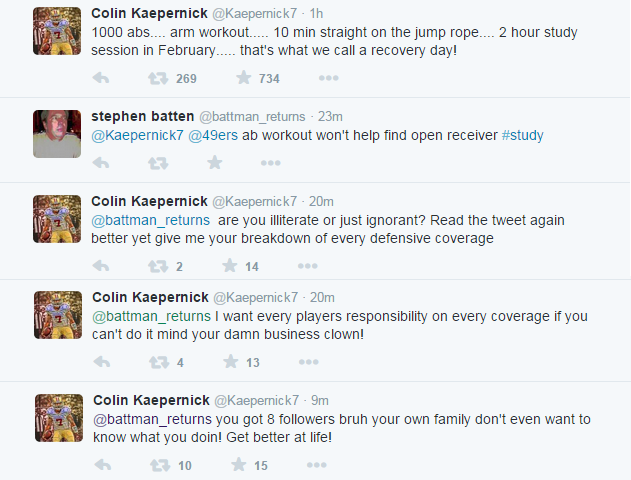Click the #study hashtag link
This screenshot has width=631, height=480.
523,136
